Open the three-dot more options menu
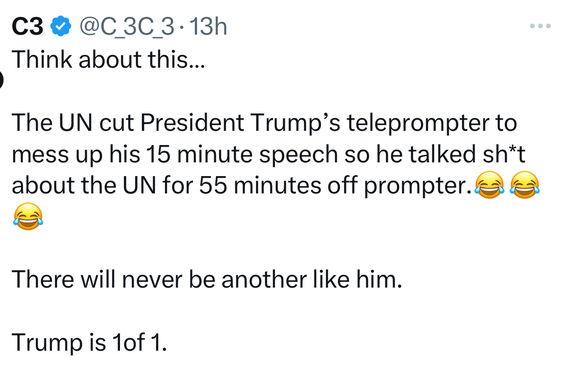The image size is (568, 366). tap(540, 26)
